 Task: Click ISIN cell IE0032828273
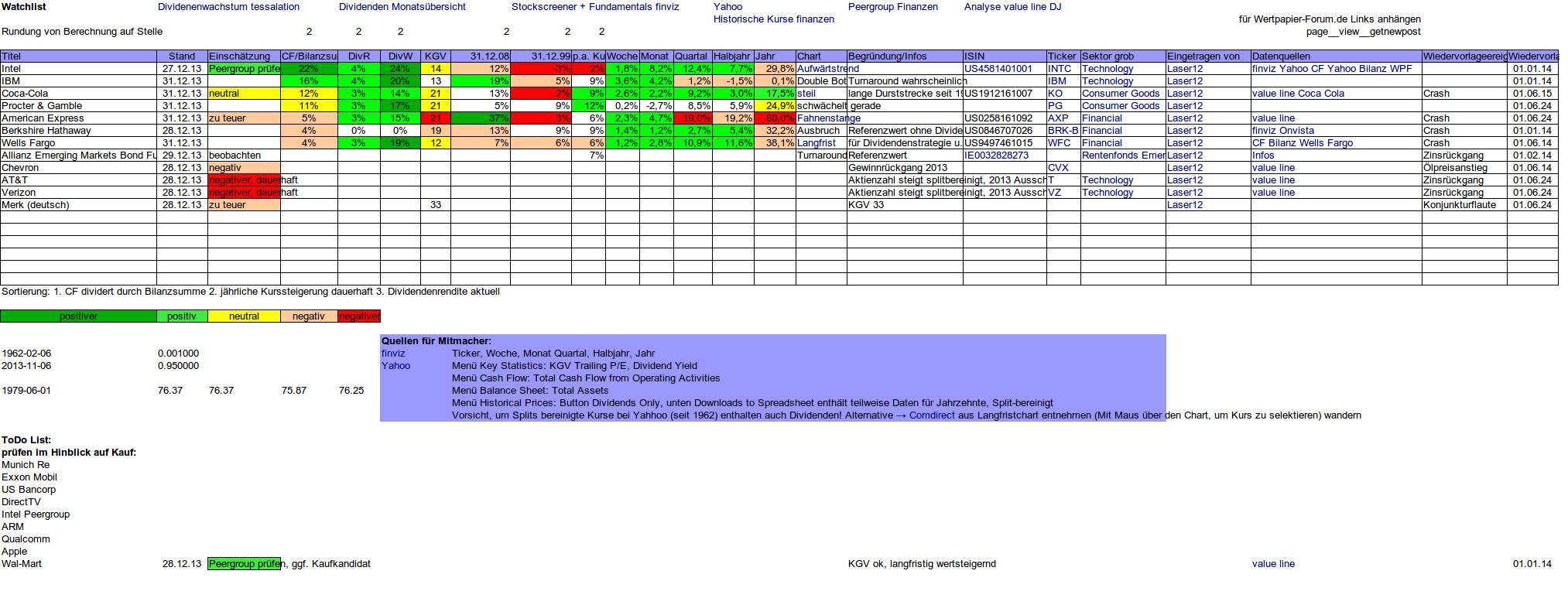[1005, 156]
